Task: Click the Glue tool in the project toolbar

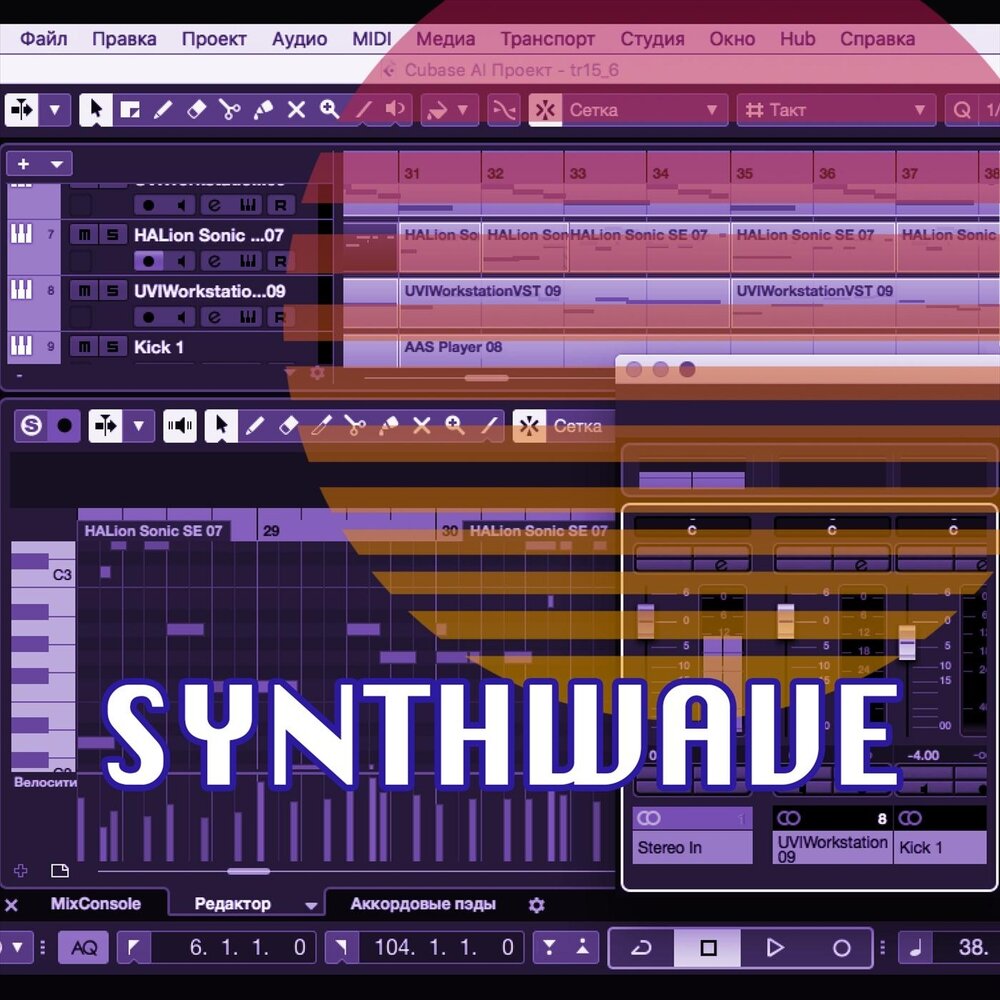Action: 263,109
